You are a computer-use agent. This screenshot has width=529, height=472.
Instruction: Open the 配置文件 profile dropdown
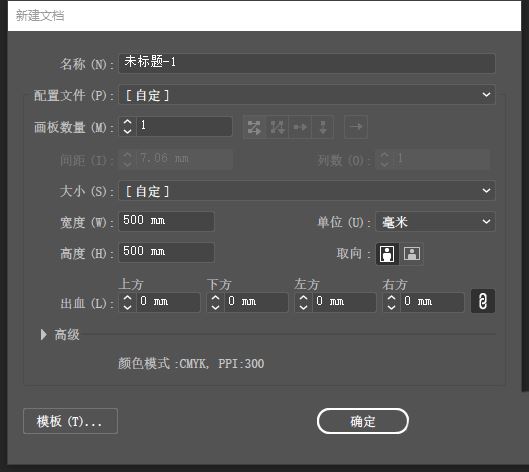307,95
